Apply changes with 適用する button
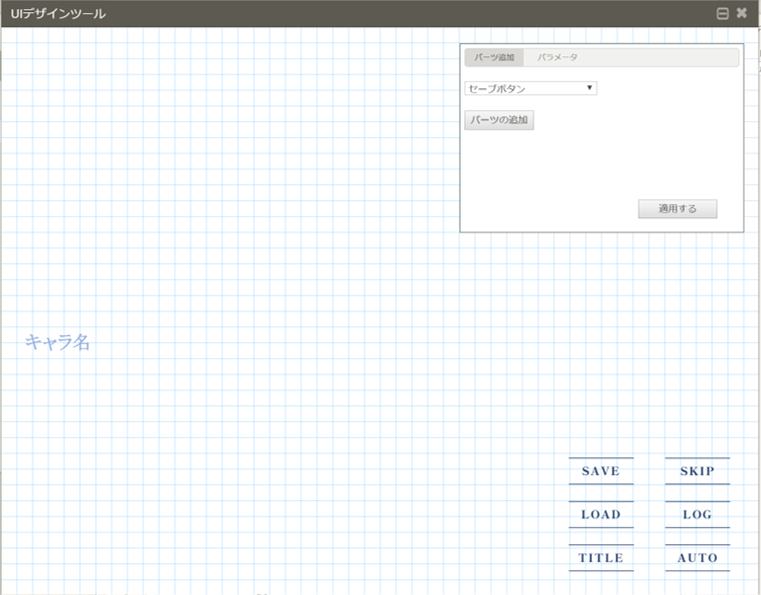Viewport: 761px width, 595px height. (x=677, y=209)
